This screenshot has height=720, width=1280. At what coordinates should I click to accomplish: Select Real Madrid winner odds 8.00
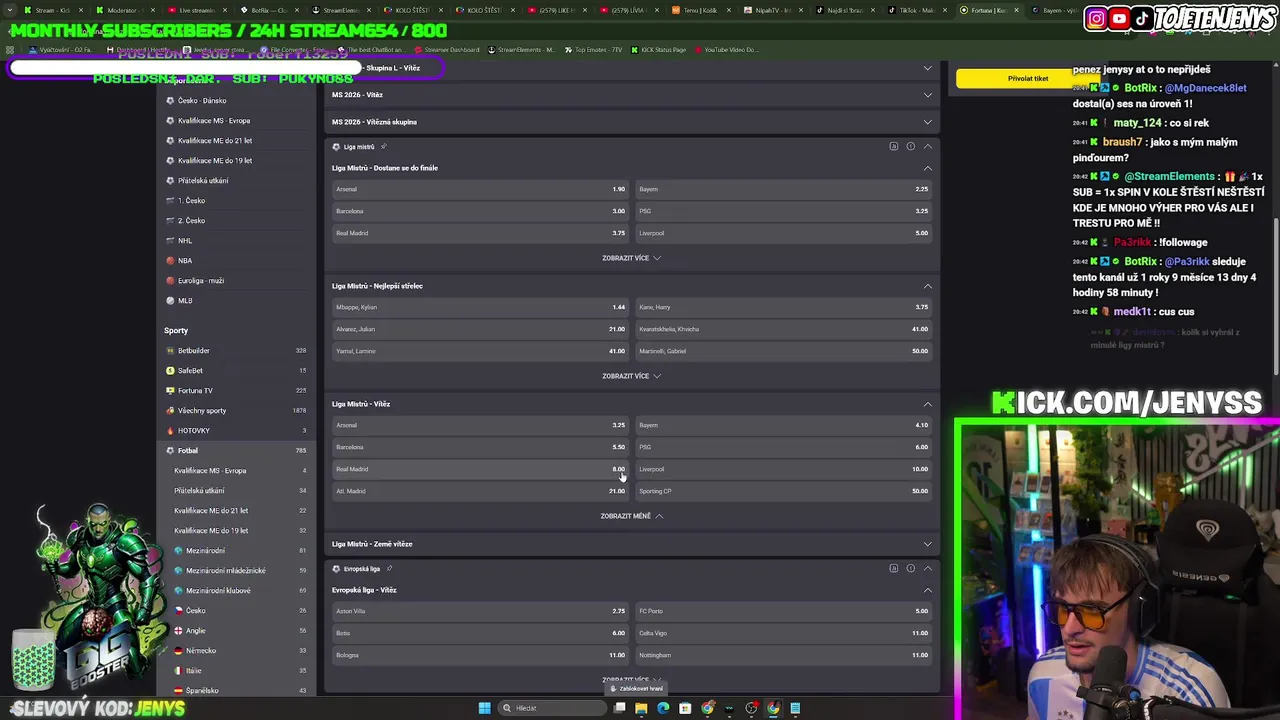[x=480, y=469]
